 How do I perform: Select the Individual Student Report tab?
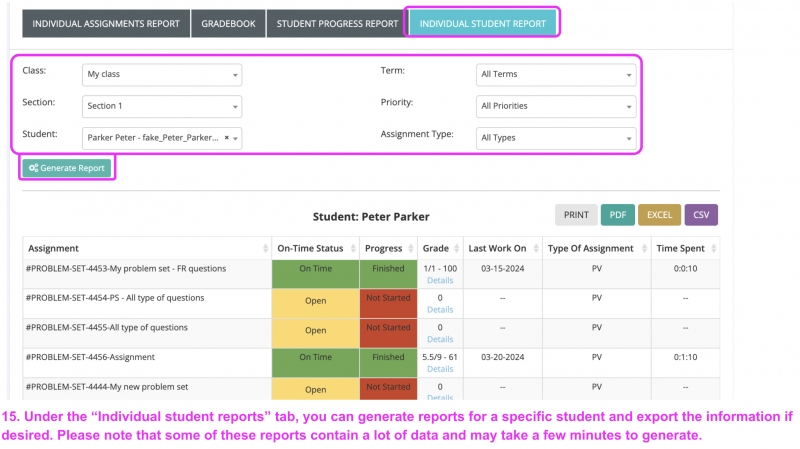pyautogui.click(x=483, y=23)
